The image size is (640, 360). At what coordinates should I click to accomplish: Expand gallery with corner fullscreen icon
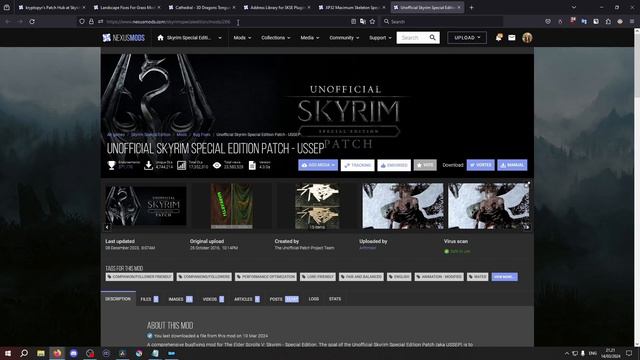(x=528, y=184)
